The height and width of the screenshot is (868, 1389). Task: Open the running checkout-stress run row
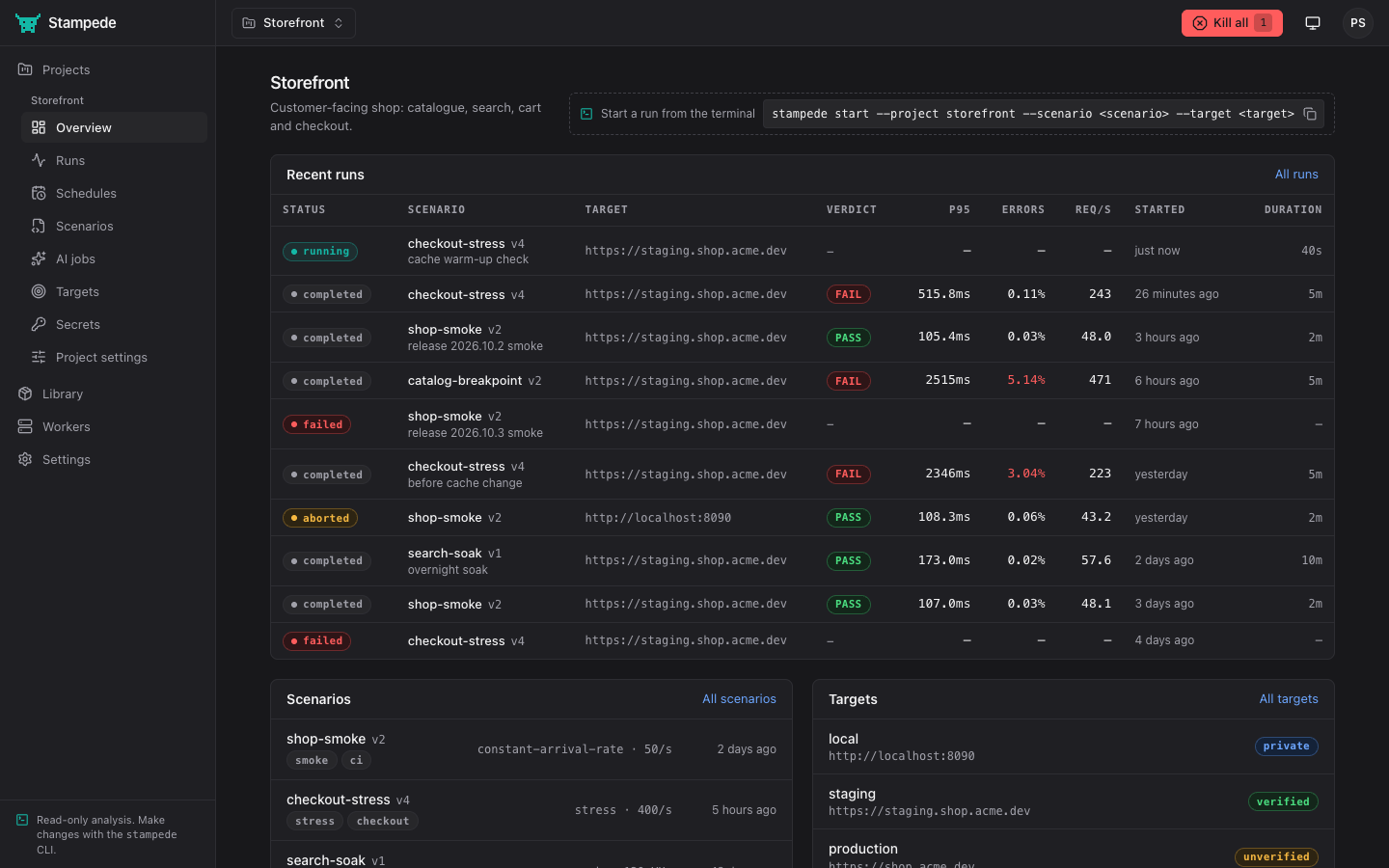pos(803,251)
